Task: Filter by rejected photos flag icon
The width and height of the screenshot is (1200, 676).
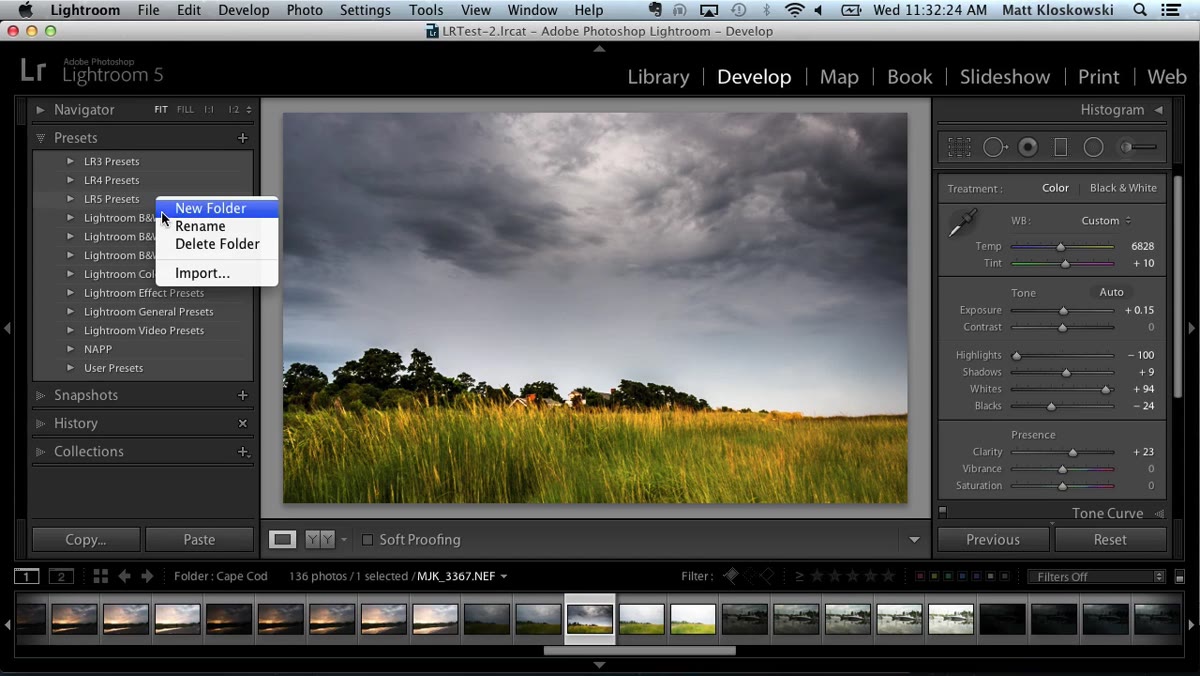Action: [766, 576]
